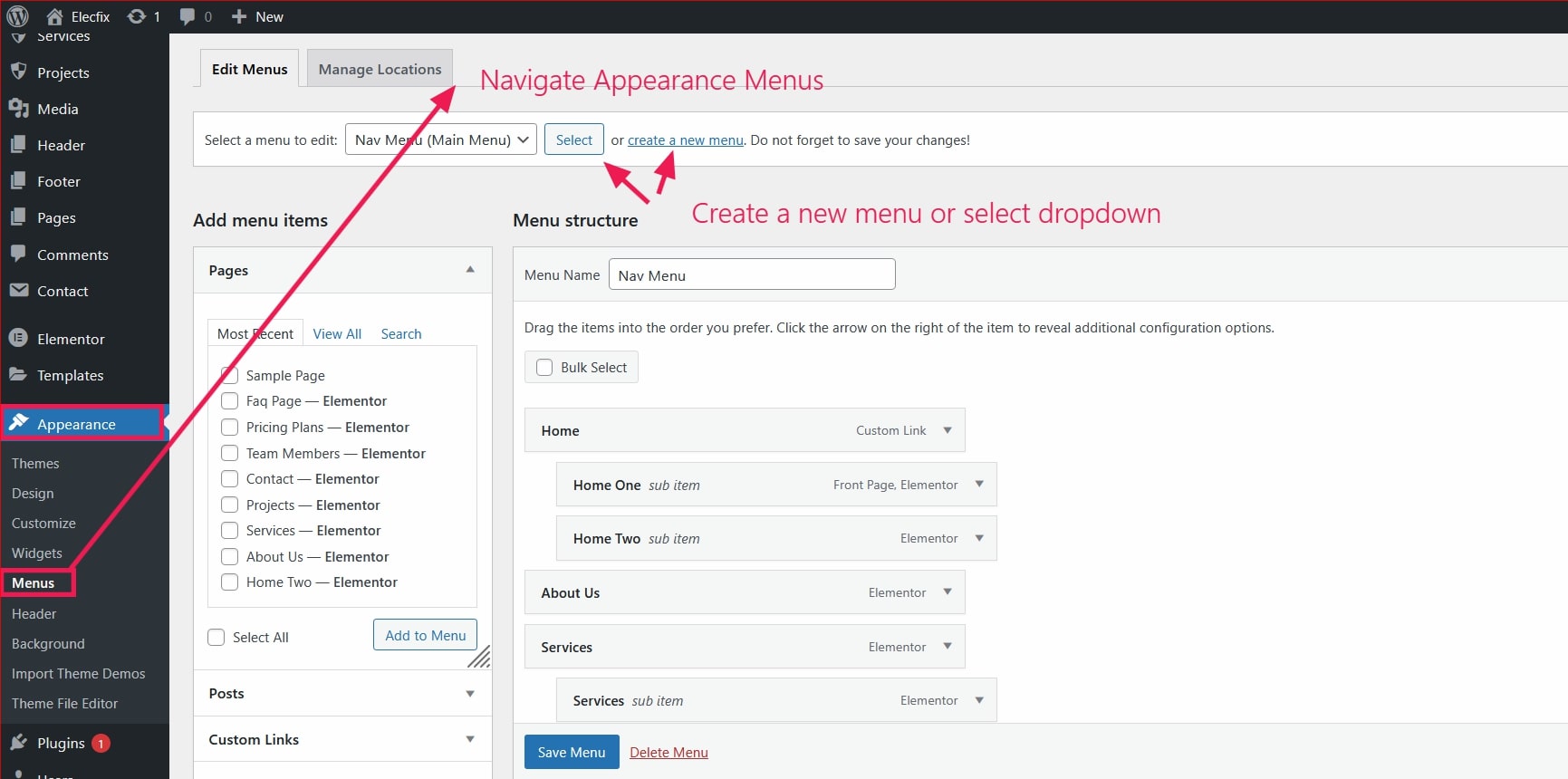1568x779 pixels.
Task: Click the Media icon in the sidebar
Action: point(18,109)
